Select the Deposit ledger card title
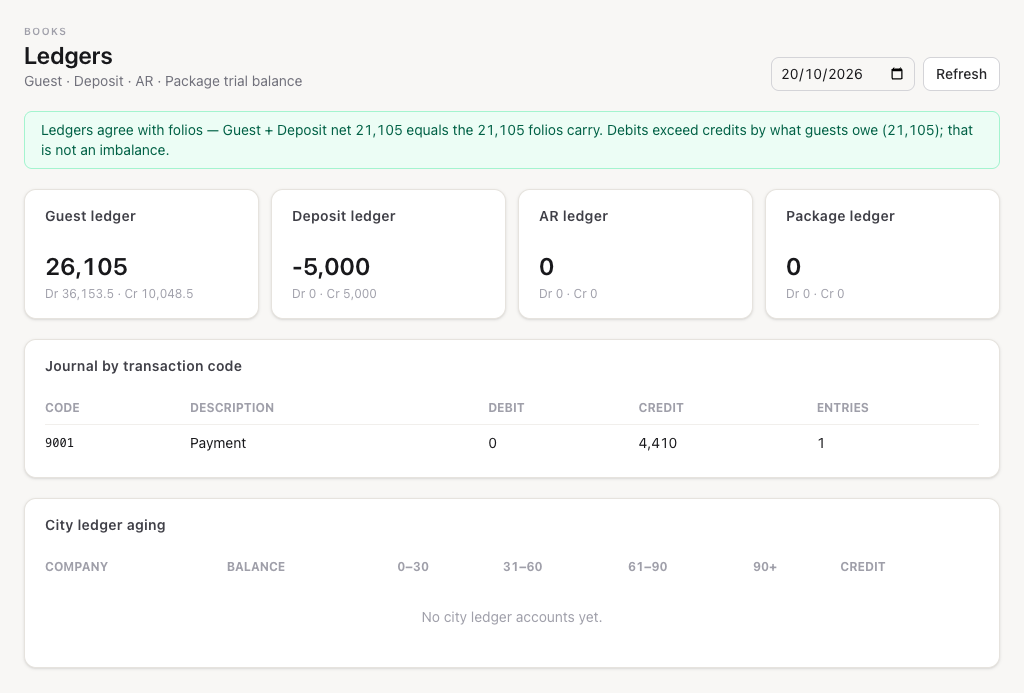Image resolution: width=1024 pixels, height=693 pixels. (x=344, y=216)
